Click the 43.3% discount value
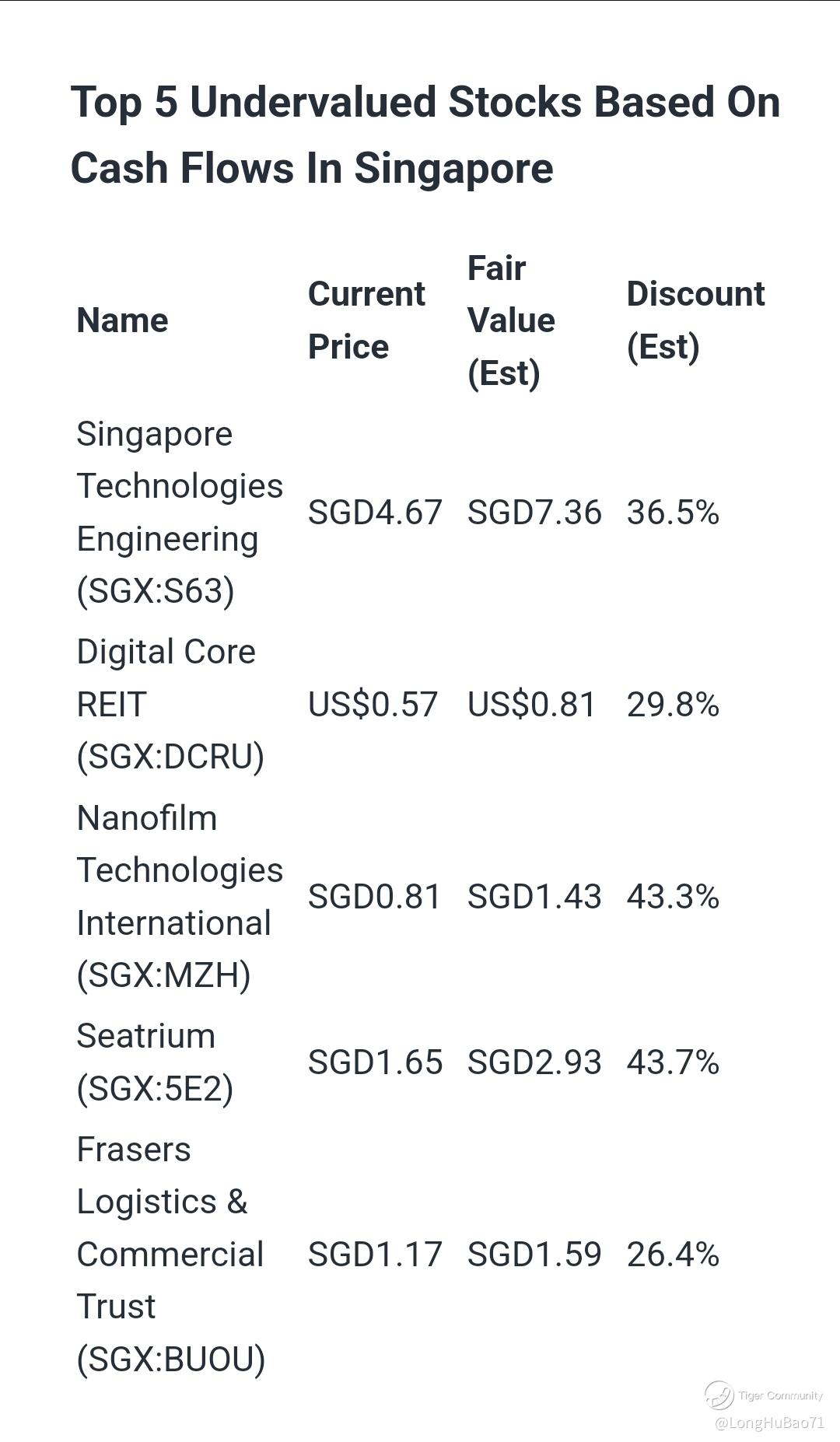This screenshot has height=1442, width=840. click(x=673, y=897)
